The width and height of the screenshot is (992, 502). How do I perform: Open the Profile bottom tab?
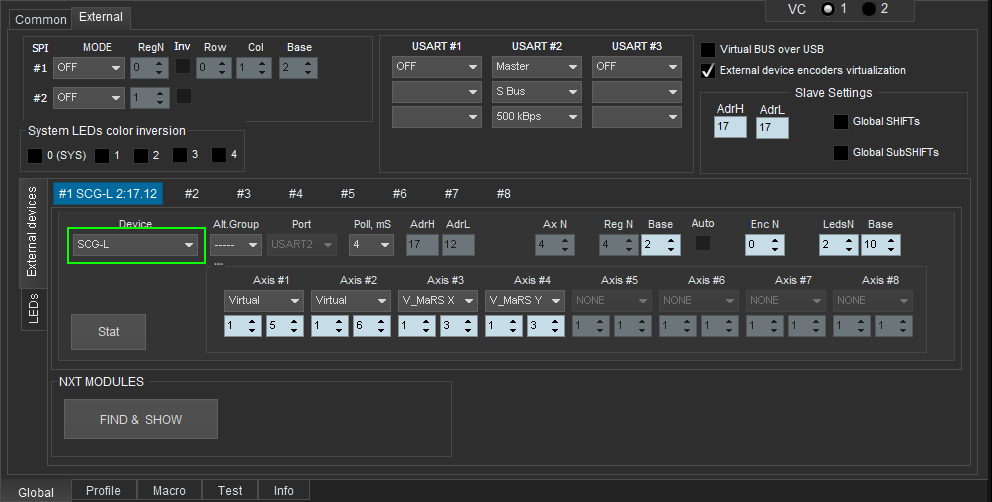click(x=103, y=490)
